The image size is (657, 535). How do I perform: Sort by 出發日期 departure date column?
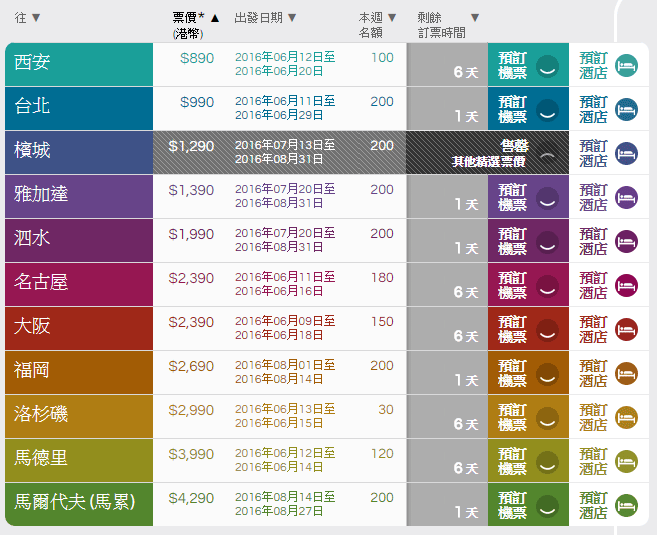tap(265, 18)
